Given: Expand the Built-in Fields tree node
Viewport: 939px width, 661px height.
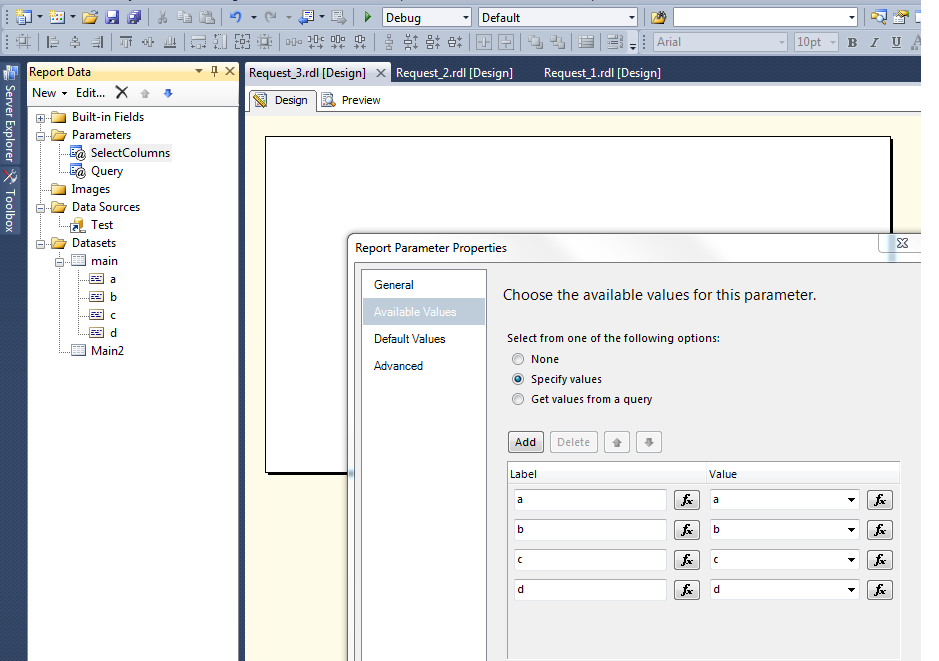Looking at the screenshot, I should [38, 116].
